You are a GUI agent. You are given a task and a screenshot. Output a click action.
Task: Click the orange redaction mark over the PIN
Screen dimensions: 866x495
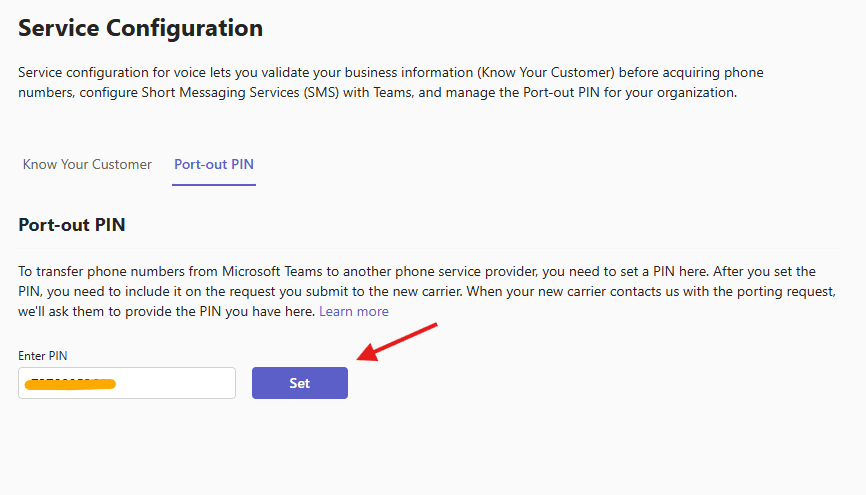tap(70, 383)
